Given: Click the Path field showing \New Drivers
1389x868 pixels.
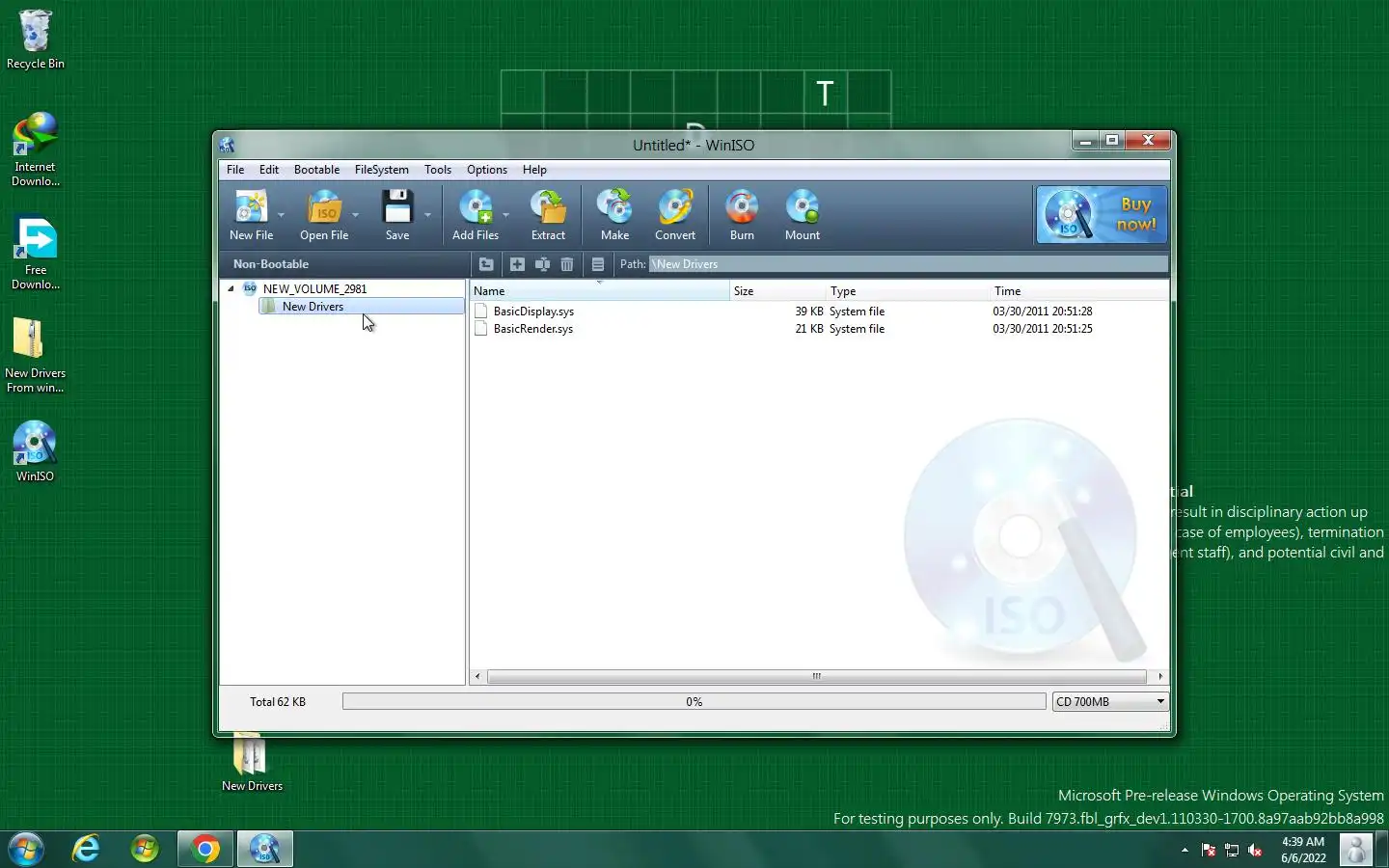Looking at the screenshot, I should 908,264.
